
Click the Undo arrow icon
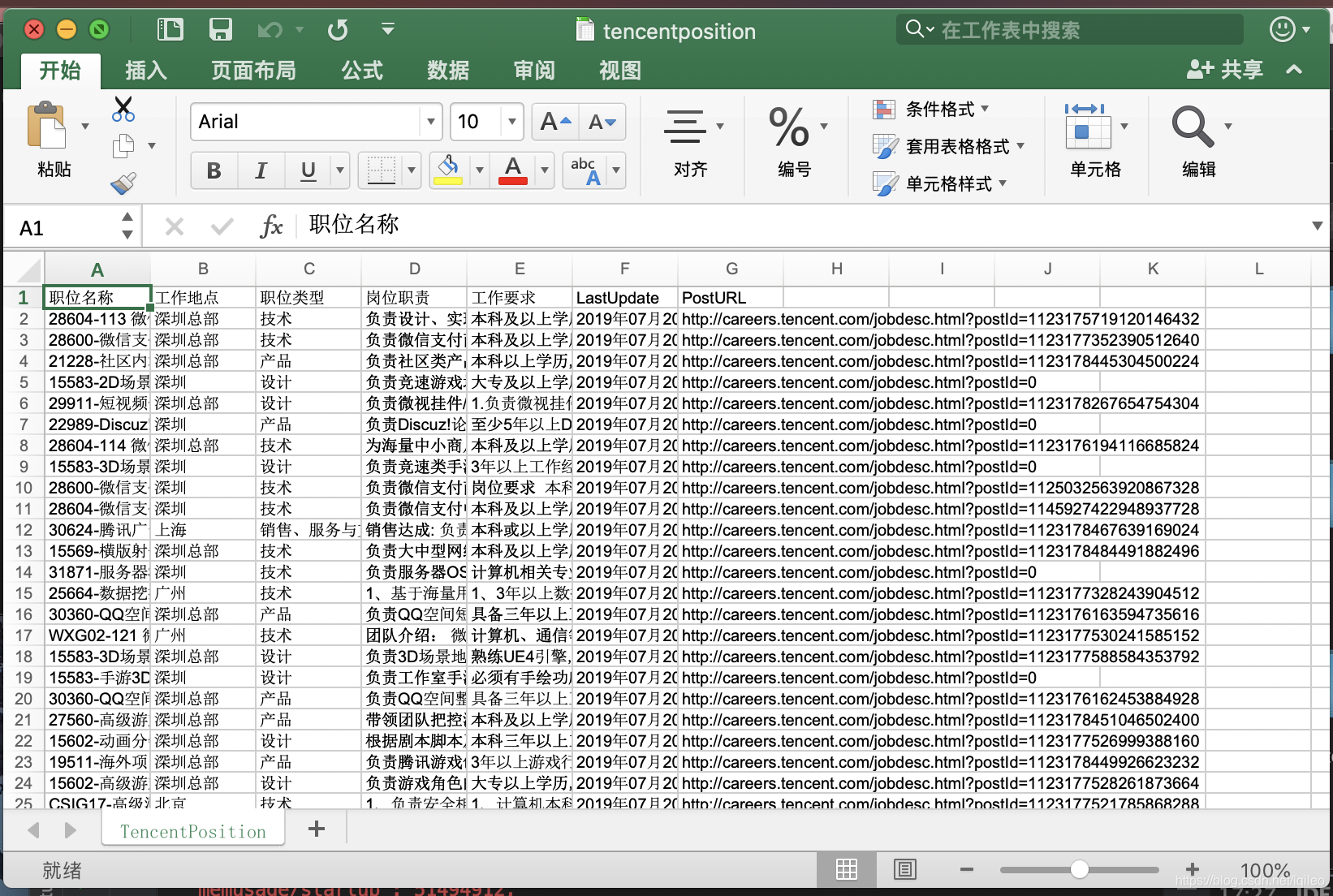click(270, 30)
